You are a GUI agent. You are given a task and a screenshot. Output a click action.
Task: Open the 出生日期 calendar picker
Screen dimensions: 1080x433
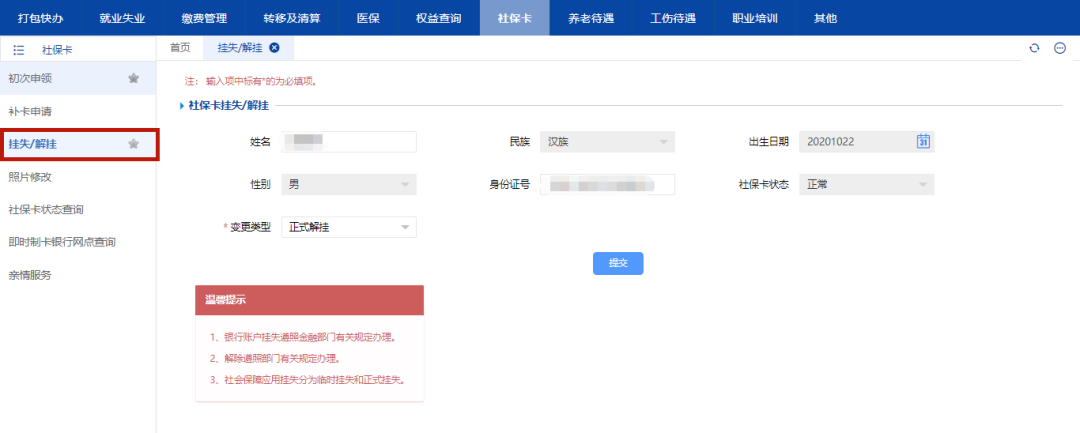pyautogui.click(x=923, y=141)
